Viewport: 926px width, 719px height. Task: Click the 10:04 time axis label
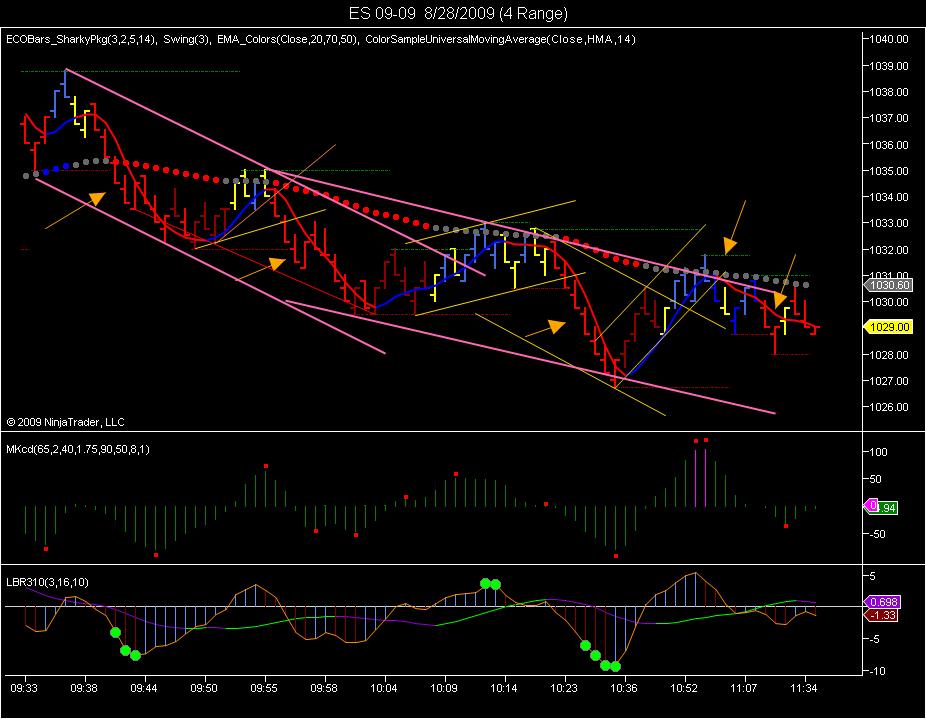[x=384, y=688]
